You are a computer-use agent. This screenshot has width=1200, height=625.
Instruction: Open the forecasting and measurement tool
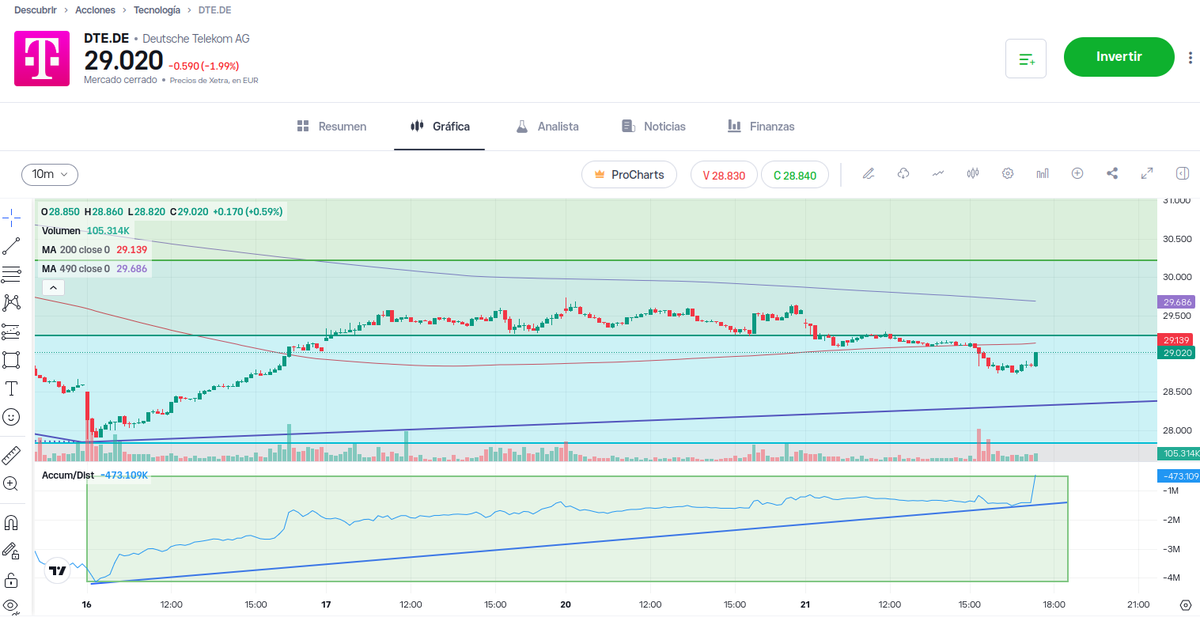pyautogui.click(x=11, y=330)
